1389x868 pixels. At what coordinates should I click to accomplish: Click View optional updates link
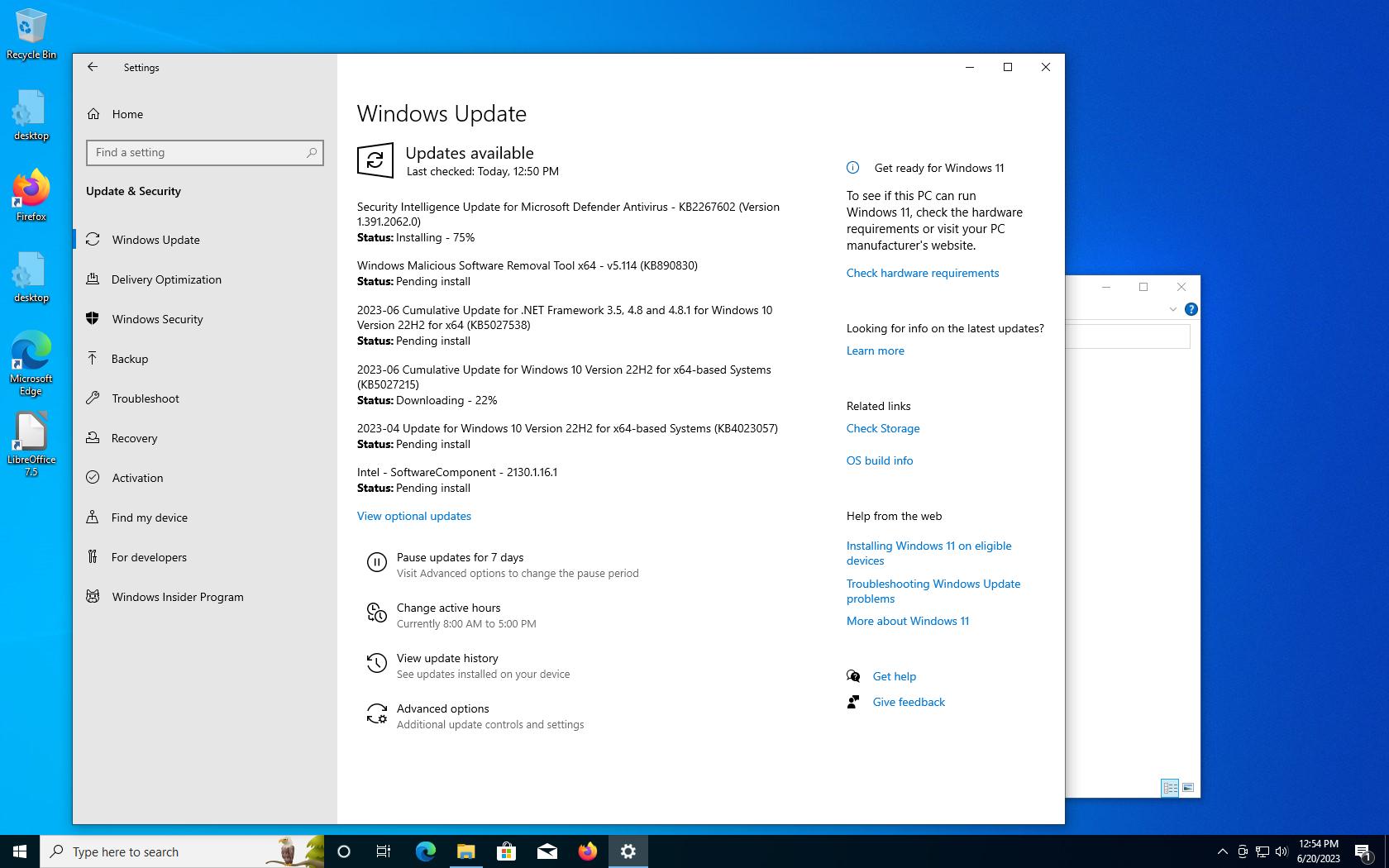[x=413, y=516]
